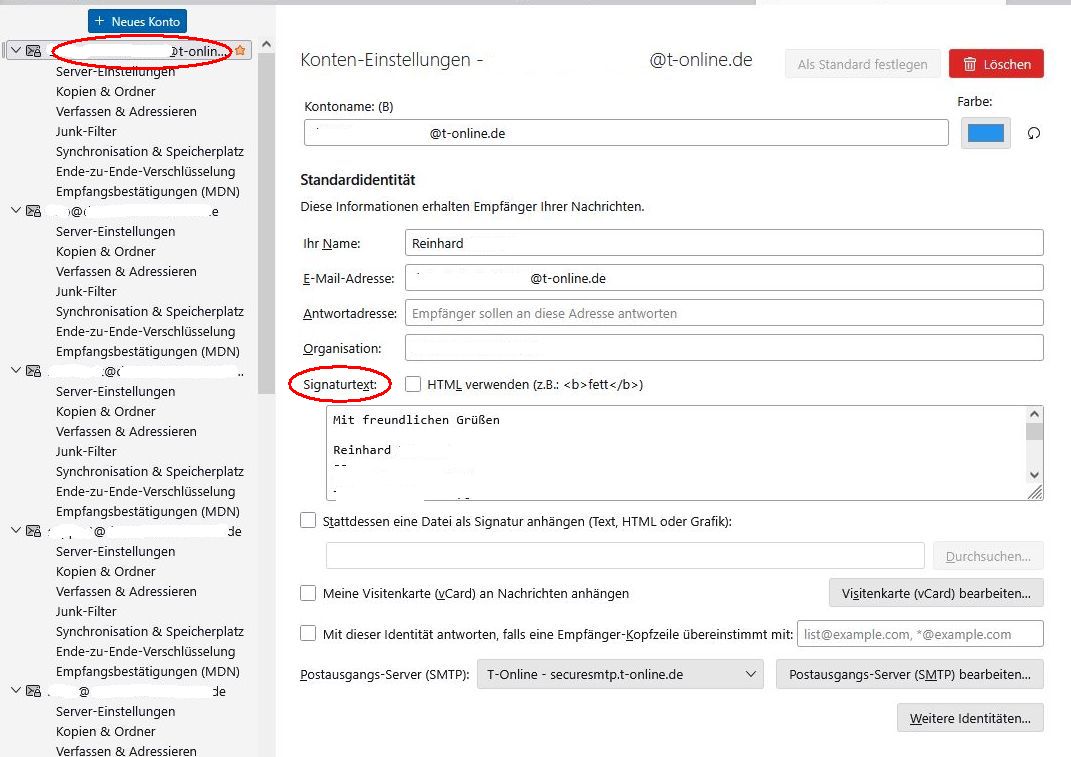This screenshot has height=757, width=1071.
Task: Click the mail icon of the third account
Action: click(x=33, y=370)
